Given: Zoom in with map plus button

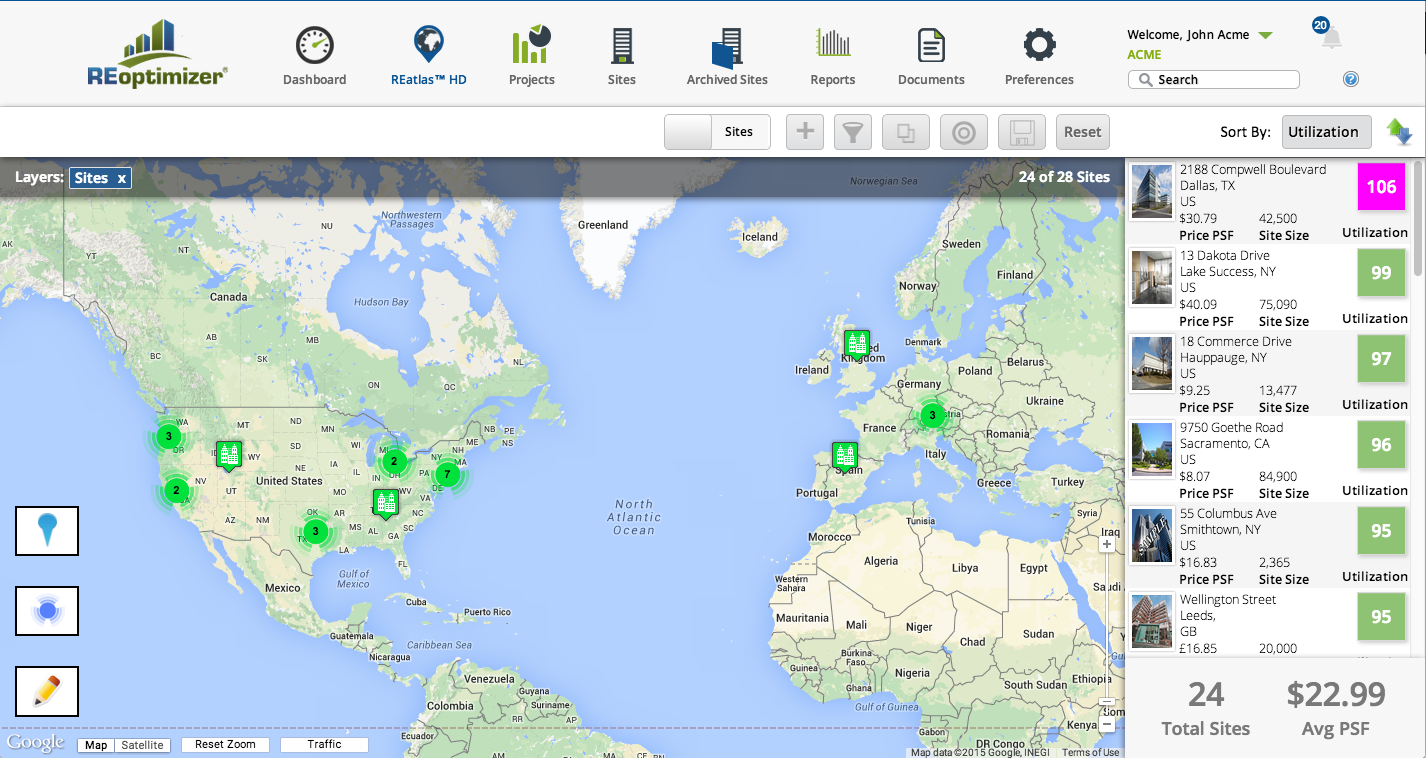Looking at the screenshot, I should (1107, 545).
